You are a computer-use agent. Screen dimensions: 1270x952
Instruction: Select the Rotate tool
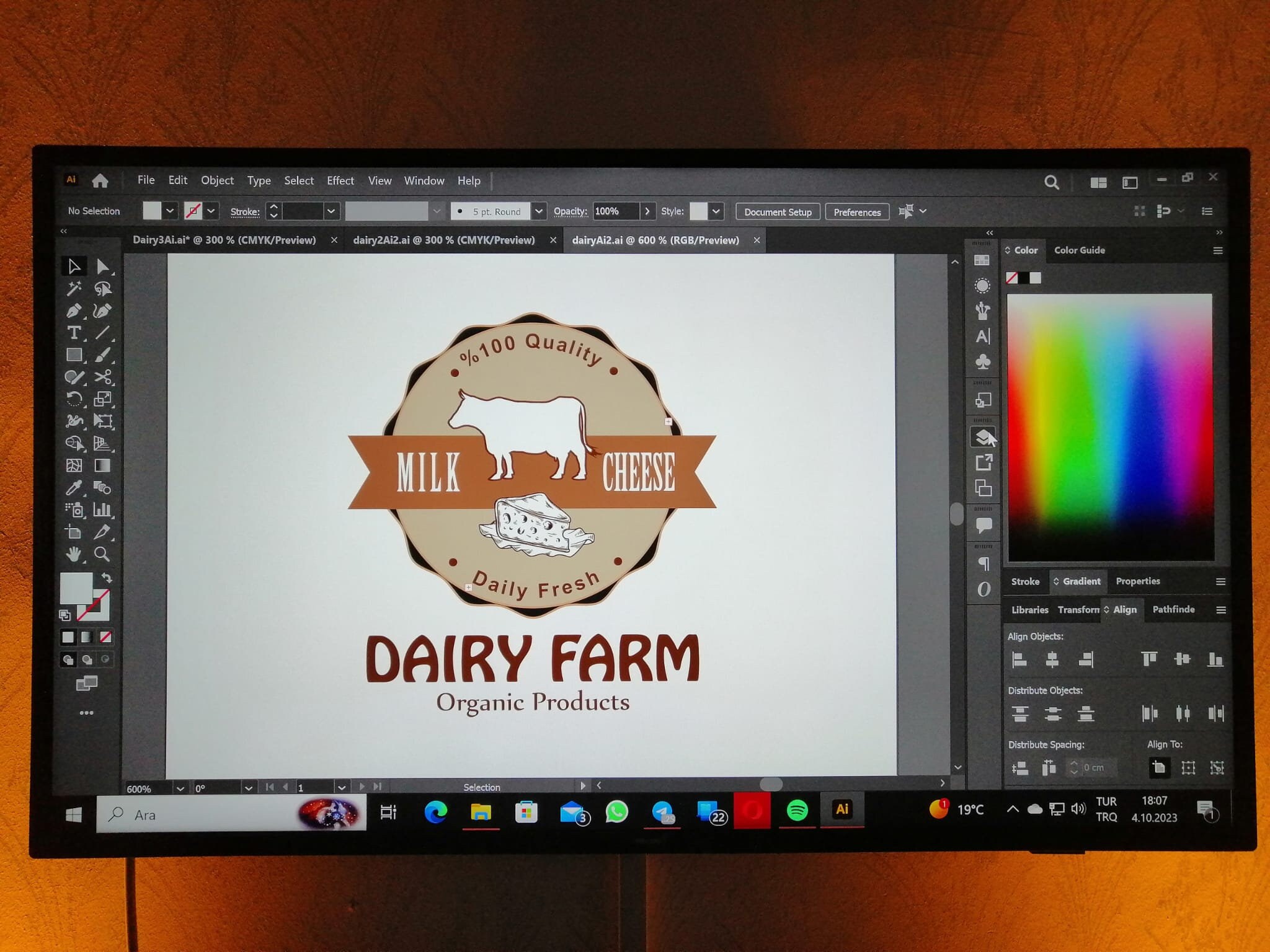[x=75, y=399]
